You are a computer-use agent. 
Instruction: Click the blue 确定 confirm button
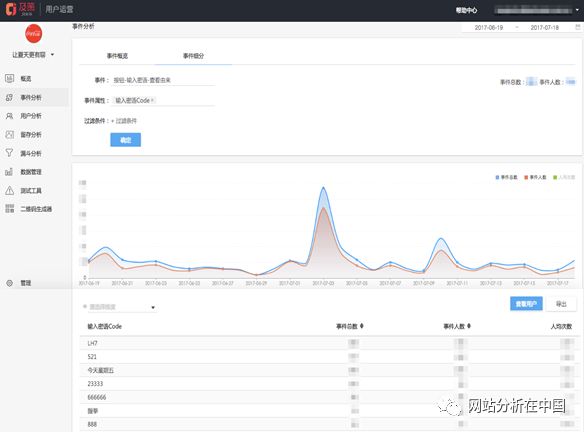coord(126,140)
